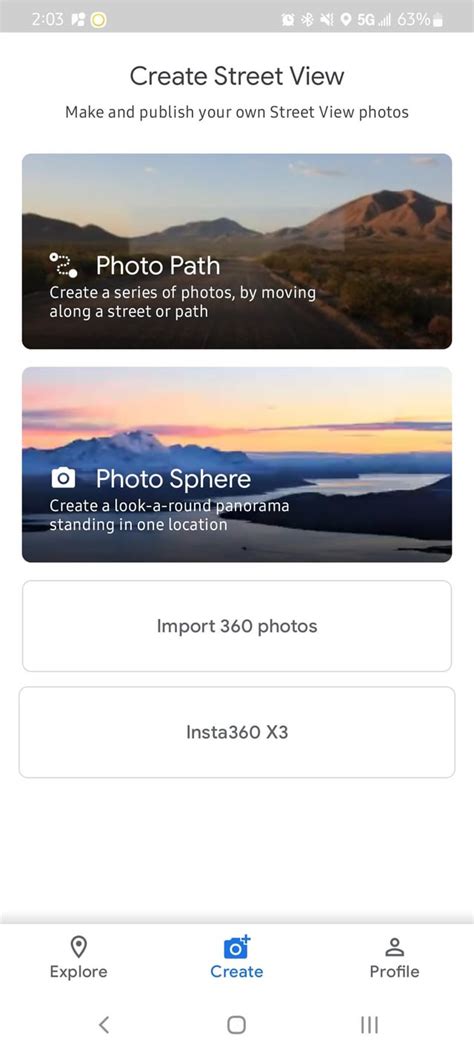Select the Create tab label
The height and width of the screenshot is (1053, 474).
click(x=236, y=972)
